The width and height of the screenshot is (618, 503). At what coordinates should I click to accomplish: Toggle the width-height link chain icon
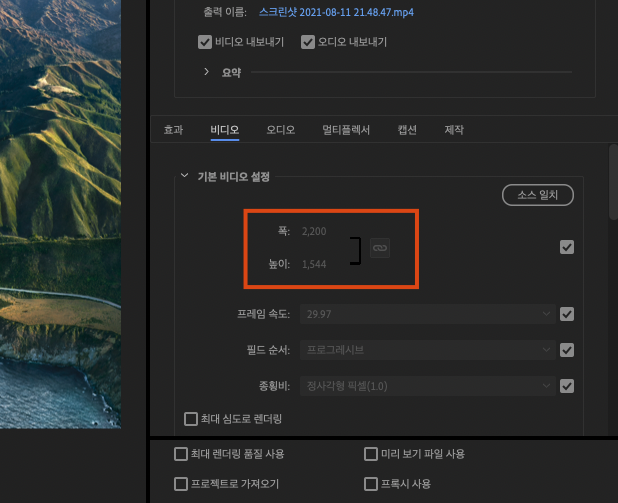pos(380,248)
